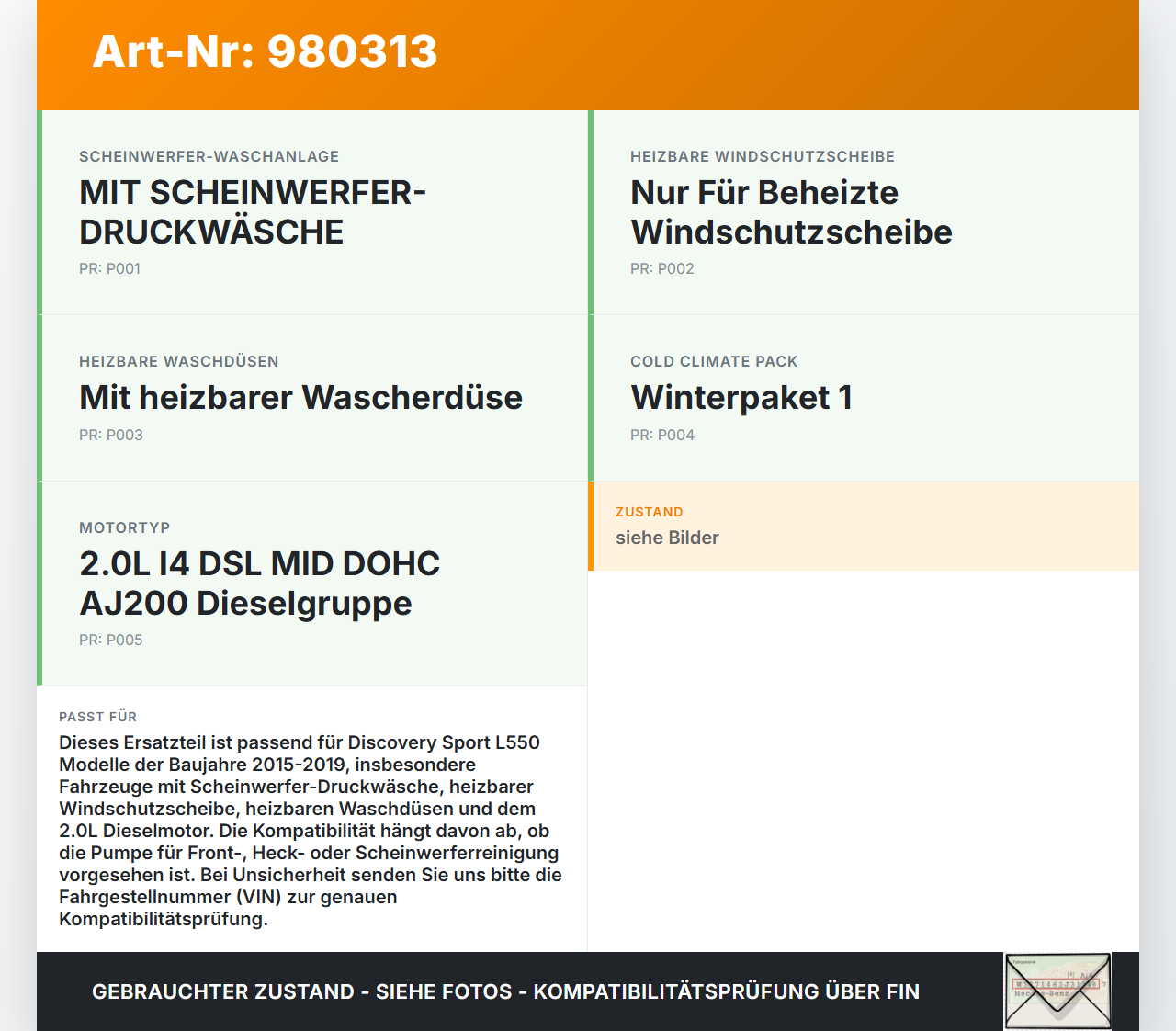Image resolution: width=1176 pixels, height=1031 pixels.
Task: Click the PR: P004 code label
Action: [661, 435]
